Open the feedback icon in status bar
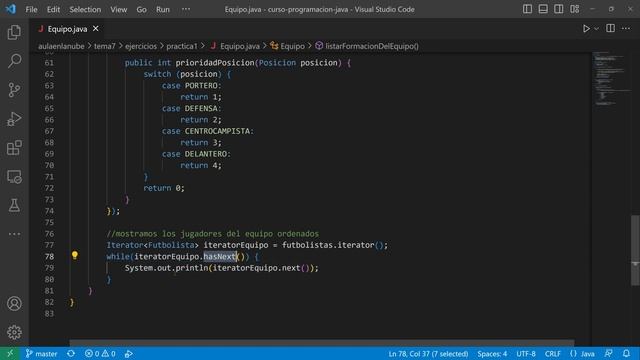Image resolution: width=640 pixels, height=360 pixels. click(x=609, y=353)
